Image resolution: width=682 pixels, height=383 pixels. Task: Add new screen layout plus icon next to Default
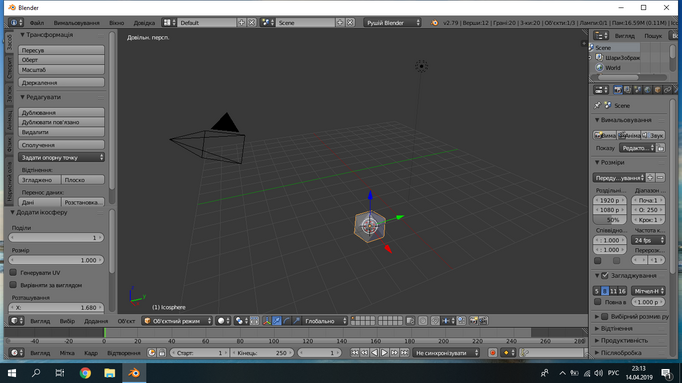pos(241,23)
